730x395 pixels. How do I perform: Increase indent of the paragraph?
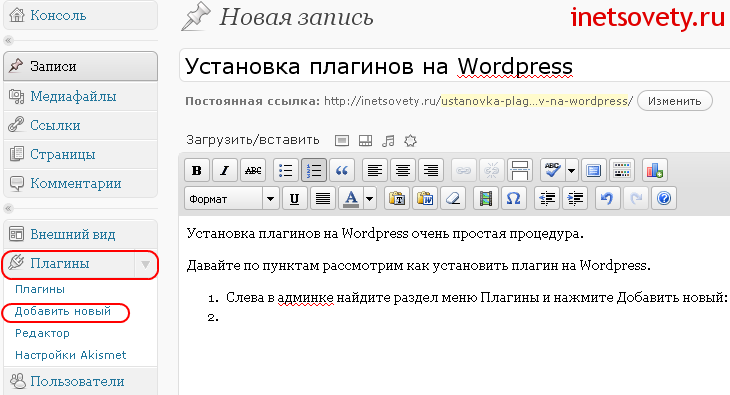575,199
